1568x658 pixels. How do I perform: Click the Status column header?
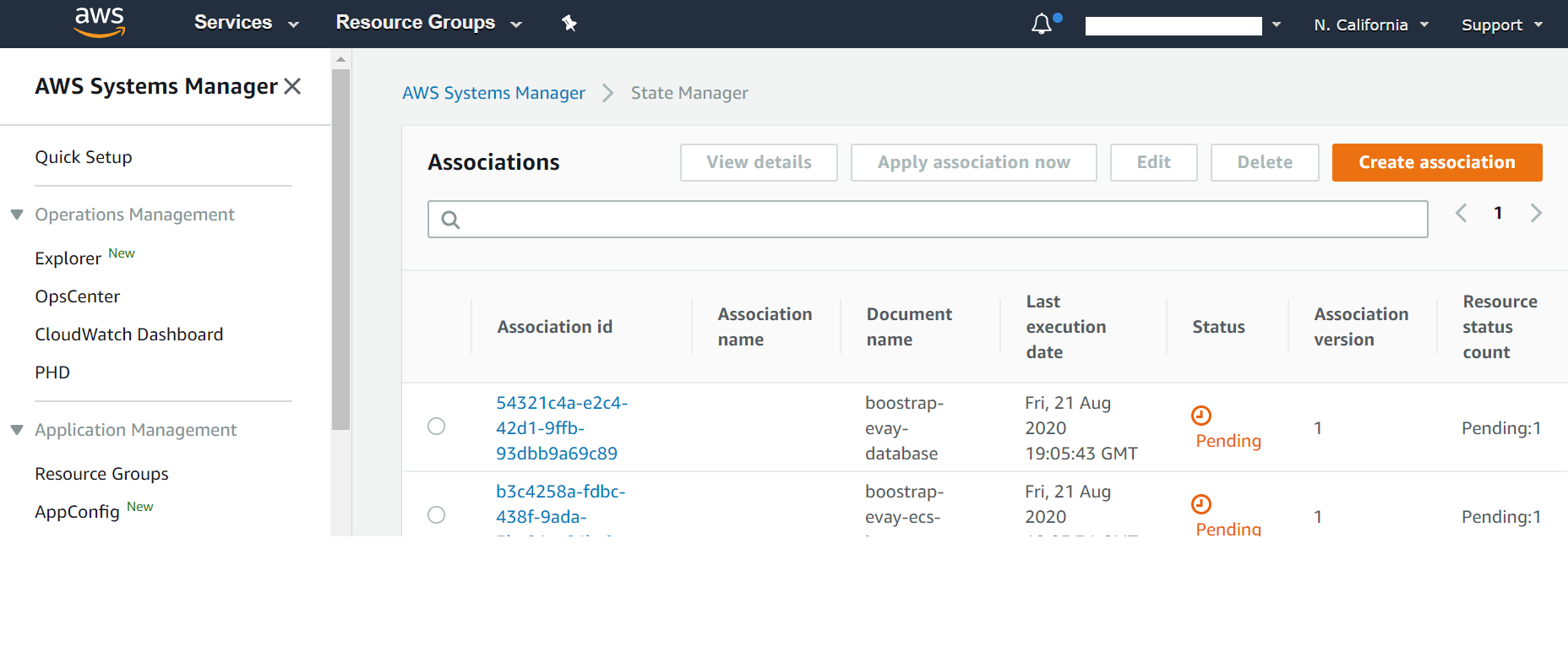(1218, 327)
